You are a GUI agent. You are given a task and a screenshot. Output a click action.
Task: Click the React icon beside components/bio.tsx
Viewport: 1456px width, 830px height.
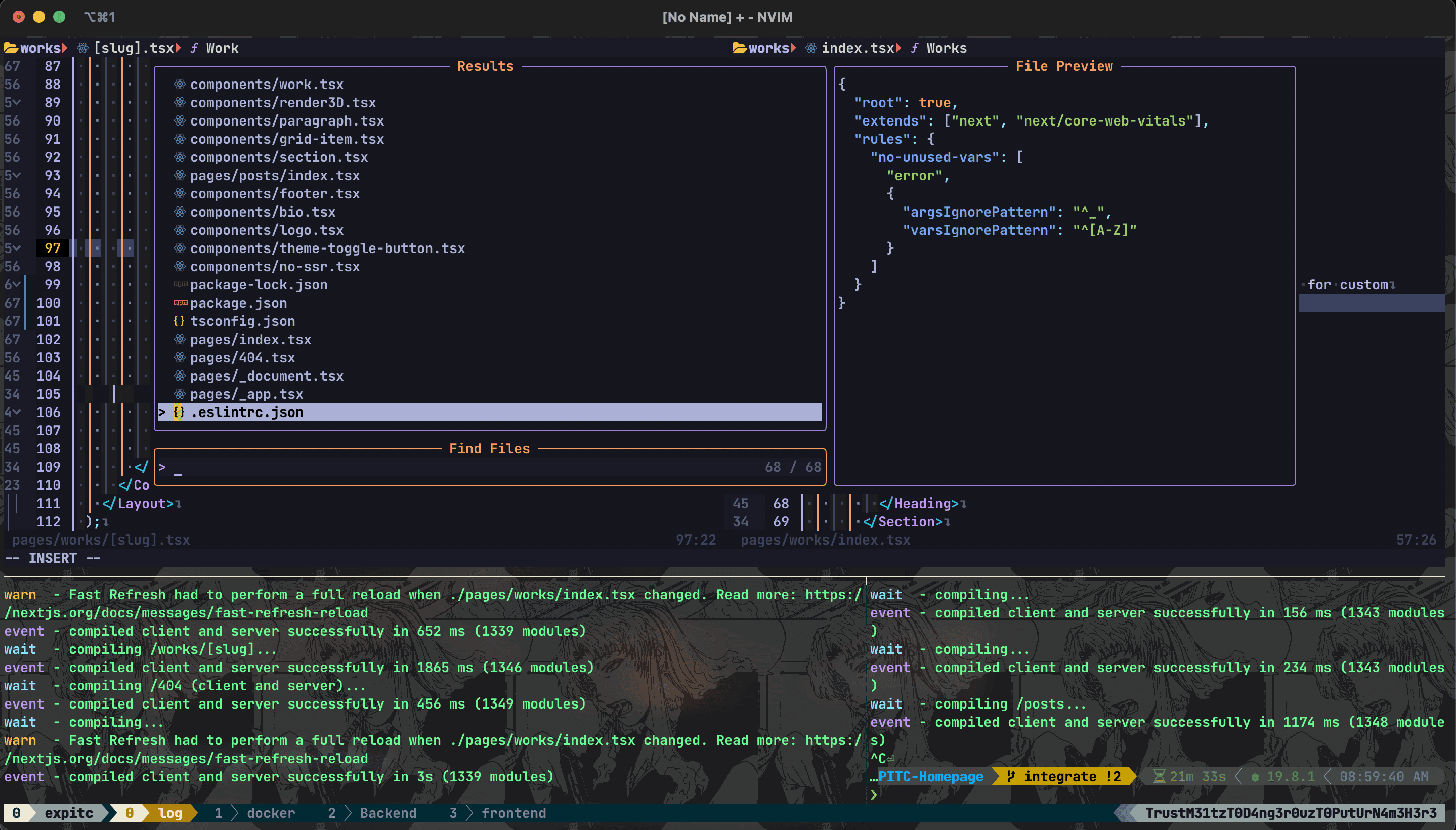point(180,212)
